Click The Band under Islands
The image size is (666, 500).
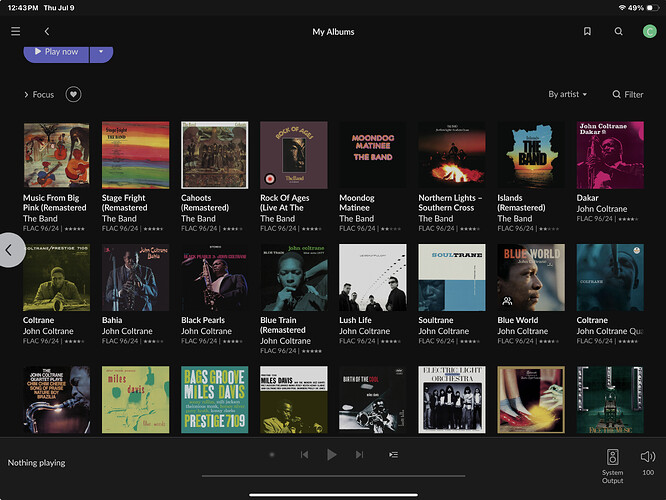tap(515, 218)
